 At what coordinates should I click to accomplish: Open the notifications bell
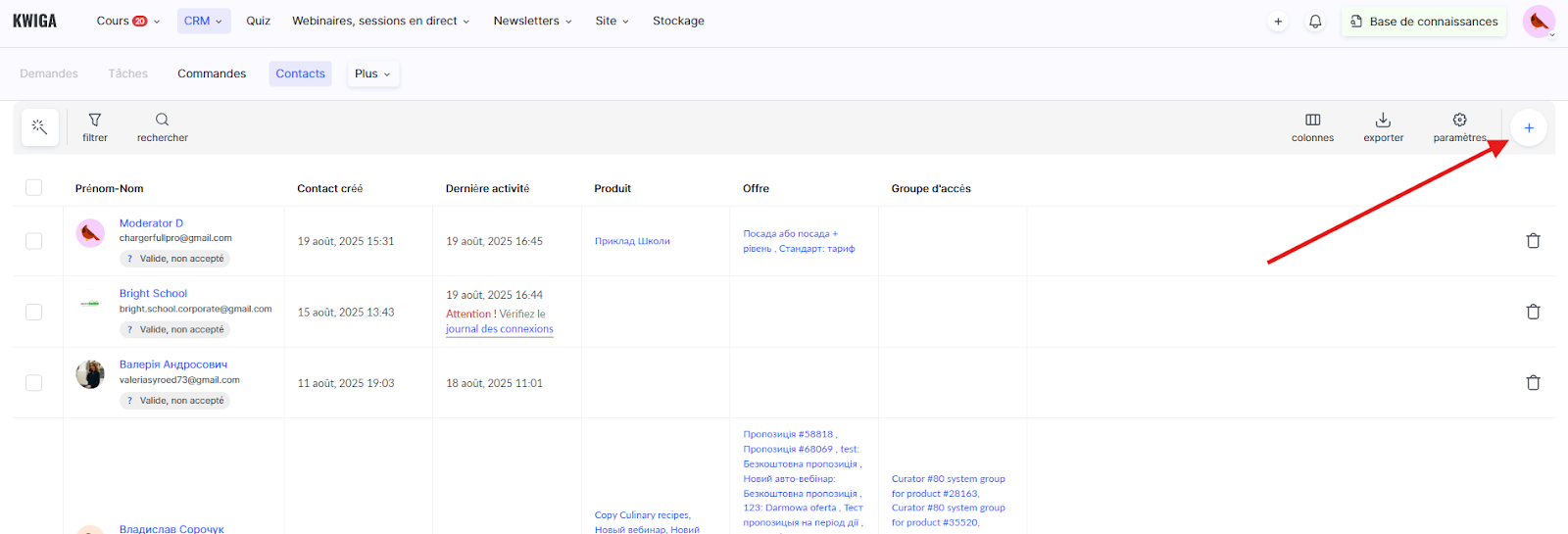(1315, 22)
